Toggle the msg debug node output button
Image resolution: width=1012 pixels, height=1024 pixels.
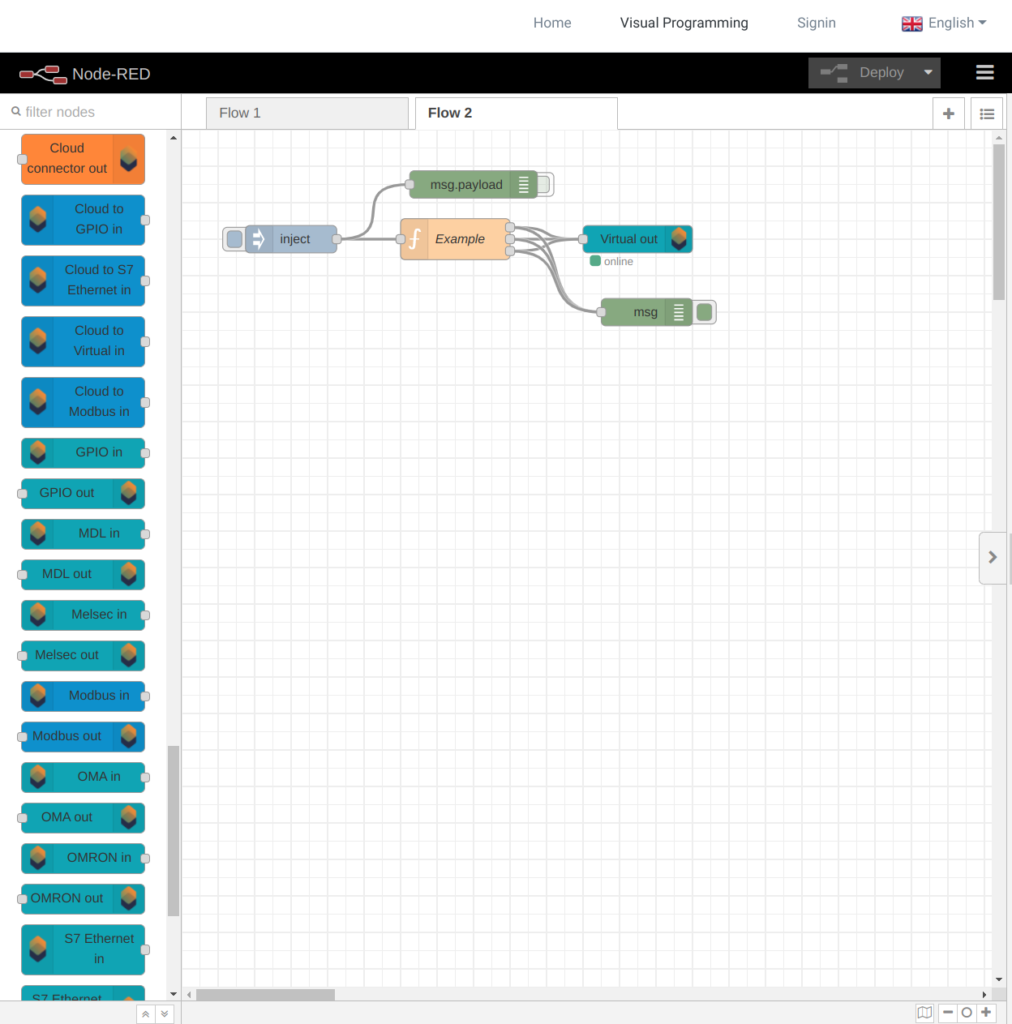coord(704,312)
